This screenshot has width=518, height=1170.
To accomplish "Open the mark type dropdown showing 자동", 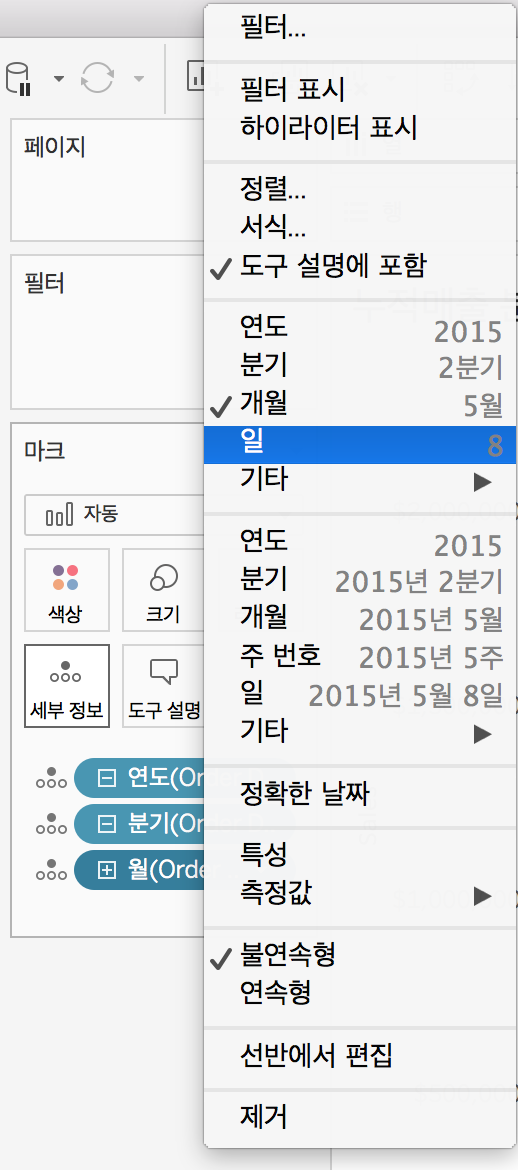I will [x=113, y=514].
